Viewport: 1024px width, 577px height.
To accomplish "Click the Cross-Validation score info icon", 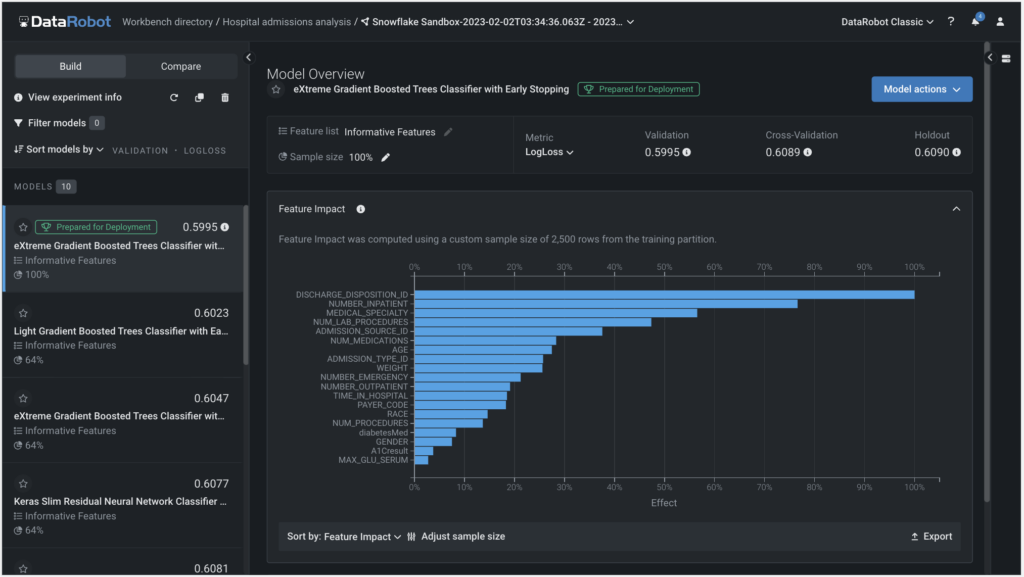I will pyautogui.click(x=808, y=152).
